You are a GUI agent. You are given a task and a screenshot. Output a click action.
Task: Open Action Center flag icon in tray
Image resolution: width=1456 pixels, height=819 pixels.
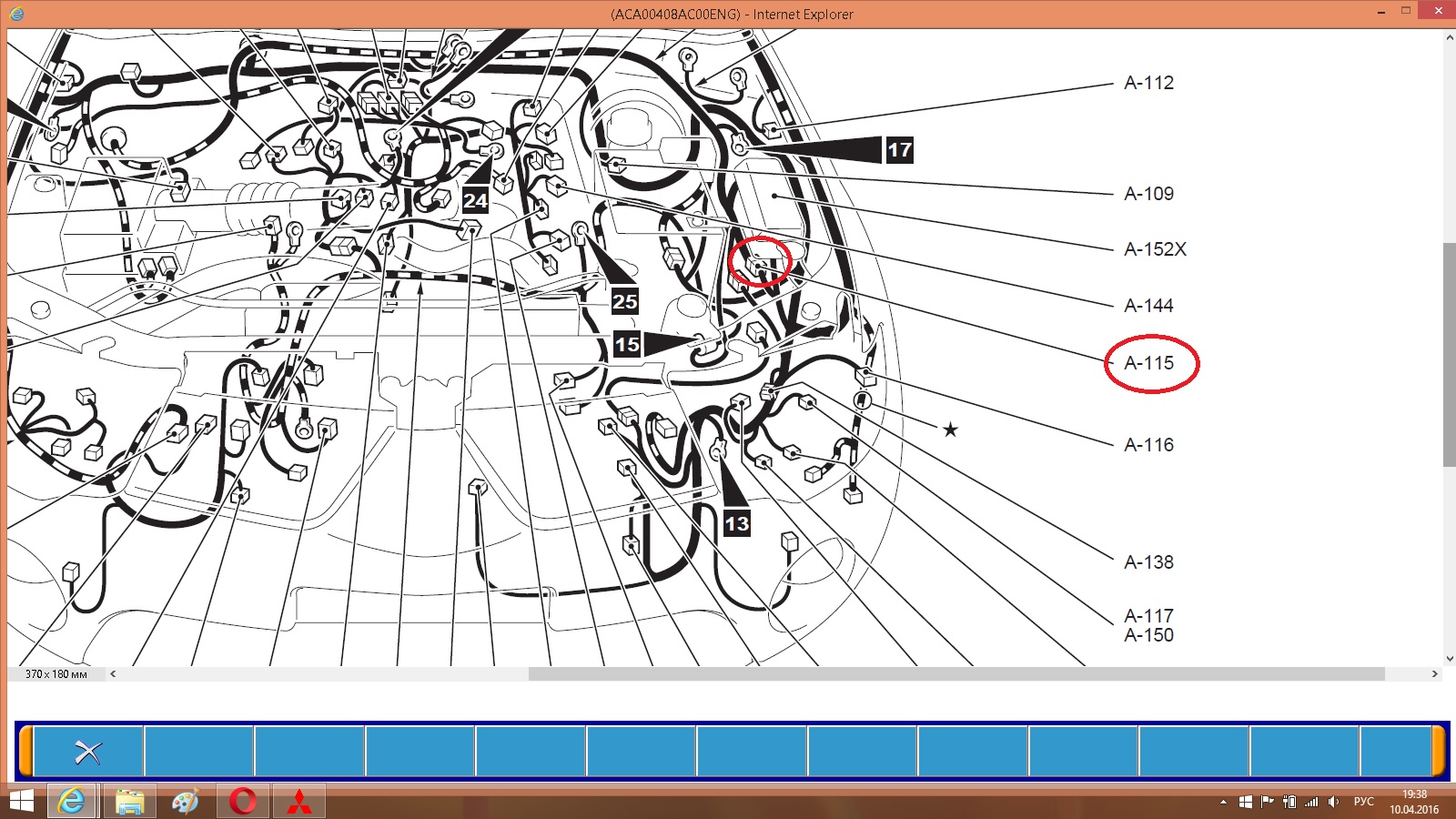(x=1268, y=802)
